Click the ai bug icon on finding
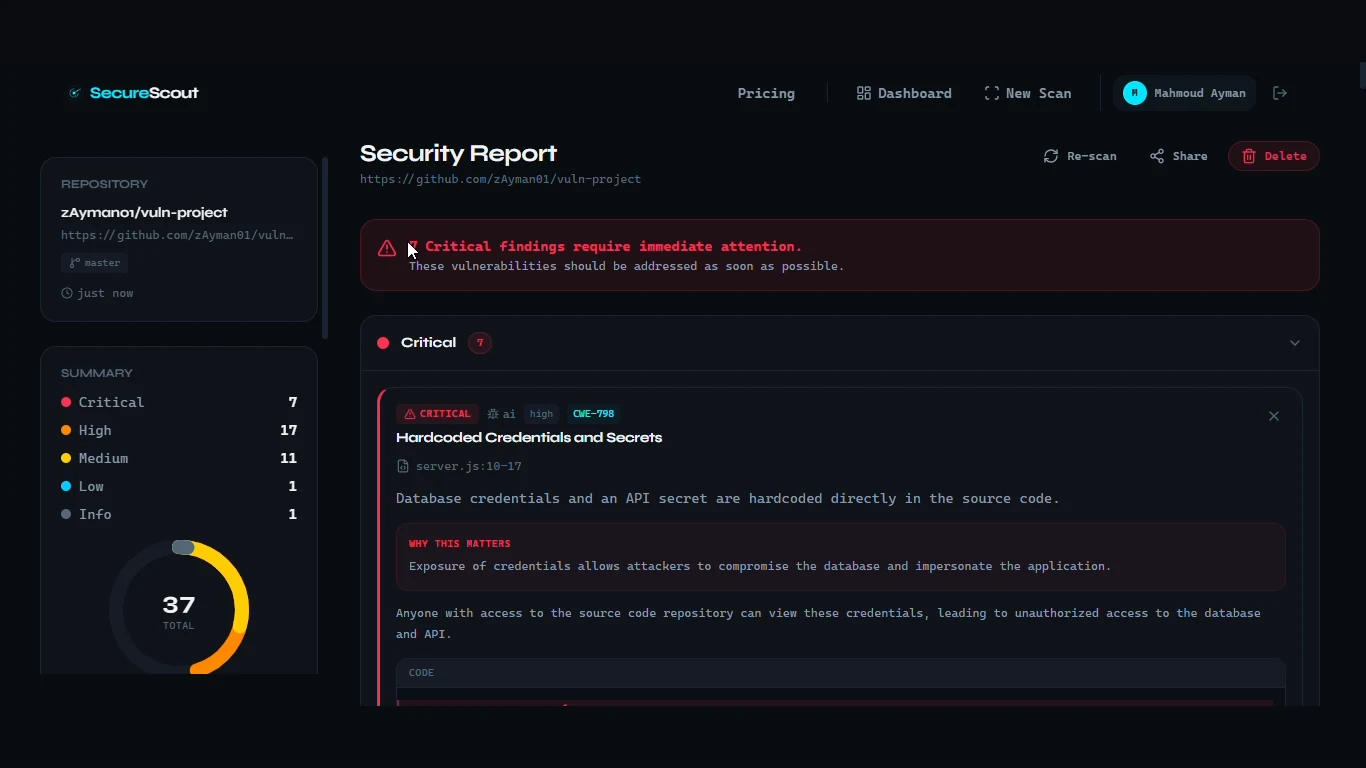1366x768 pixels. coord(493,414)
